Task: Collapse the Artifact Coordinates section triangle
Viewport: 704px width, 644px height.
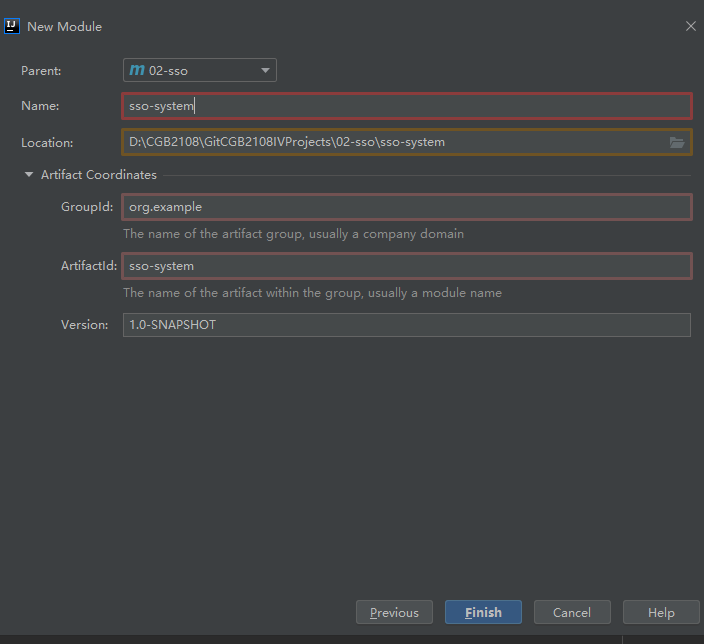Action: [29, 174]
